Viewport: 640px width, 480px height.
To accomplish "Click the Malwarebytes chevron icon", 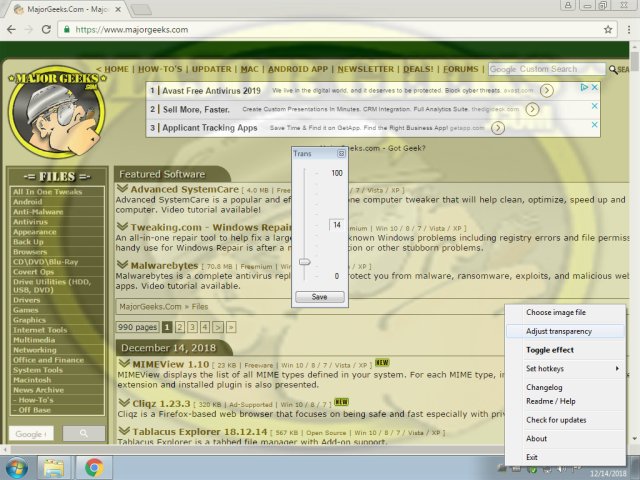I will click(x=122, y=264).
